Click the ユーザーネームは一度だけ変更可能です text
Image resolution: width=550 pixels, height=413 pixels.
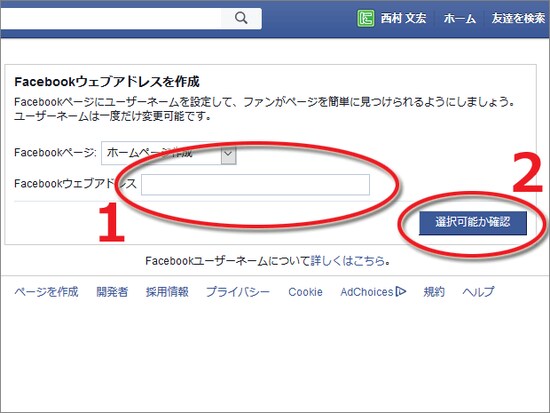(112, 116)
